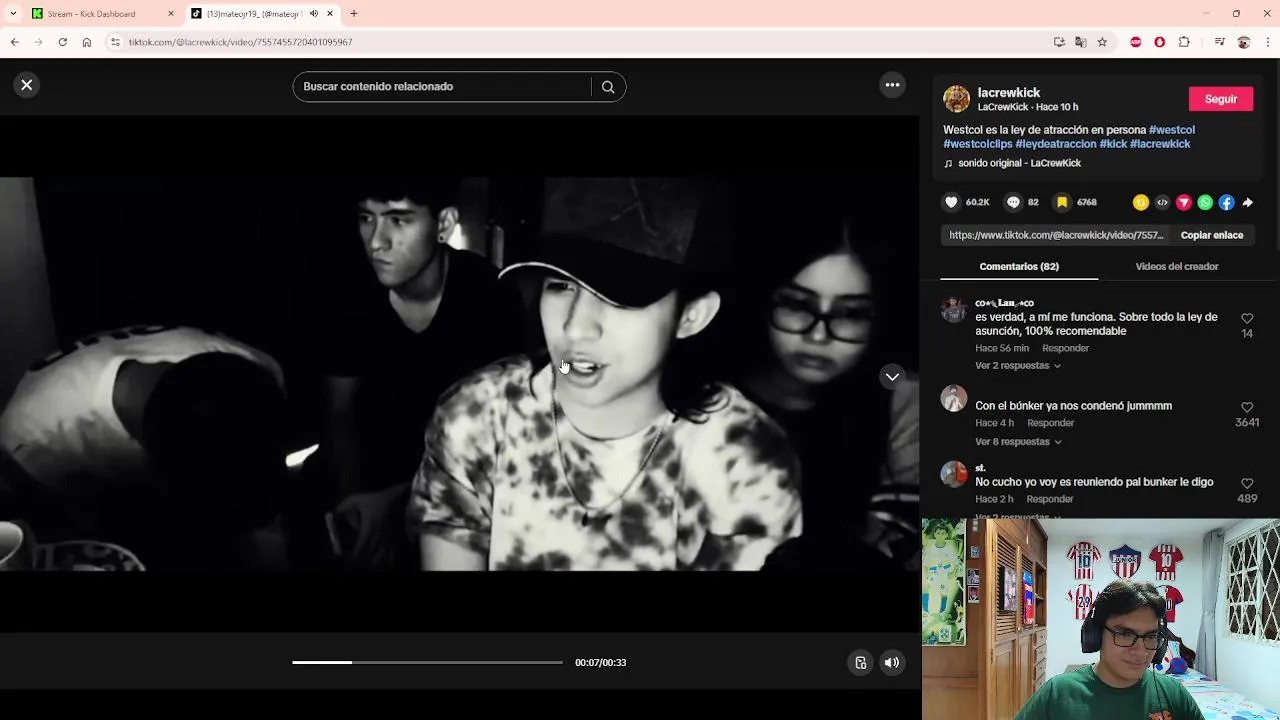Open the three-dots more options menu on video
The height and width of the screenshot is (720, 1280).
point(892,85)
